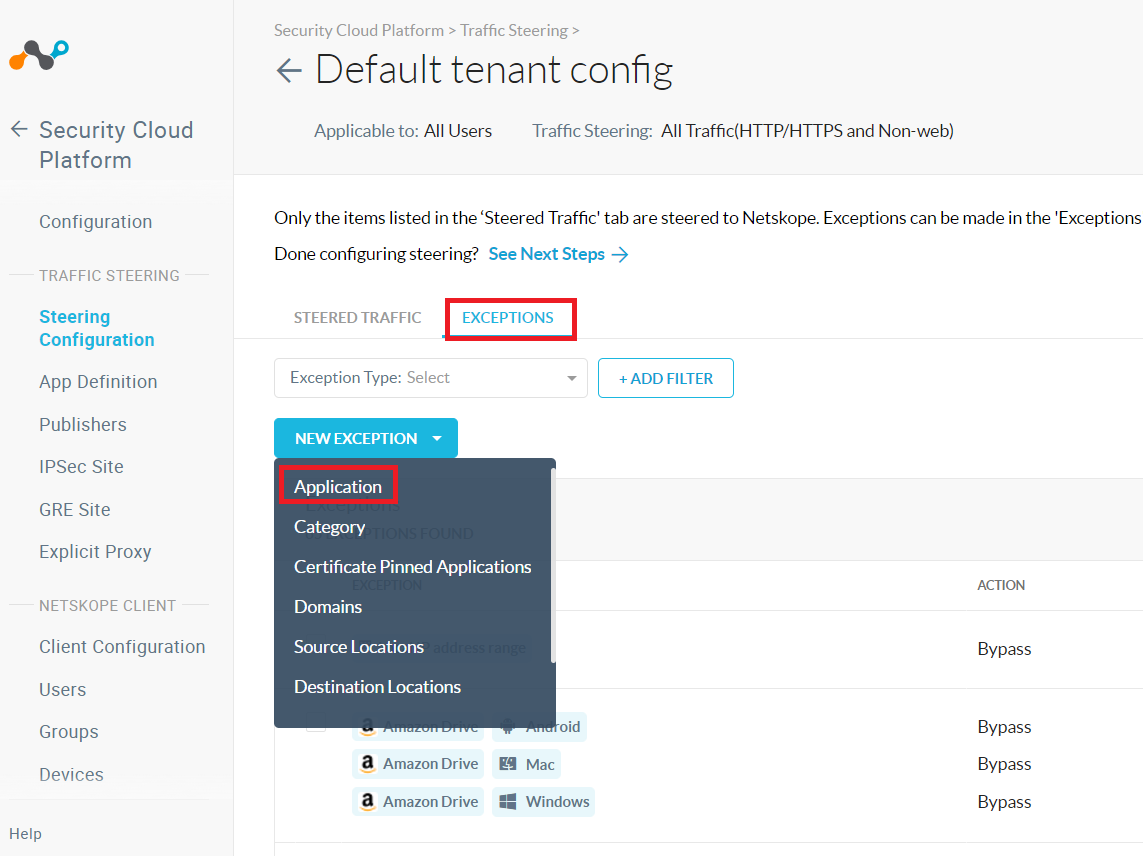Click the Netskope logo icon

pyautogui.click(x=39, y=55)
